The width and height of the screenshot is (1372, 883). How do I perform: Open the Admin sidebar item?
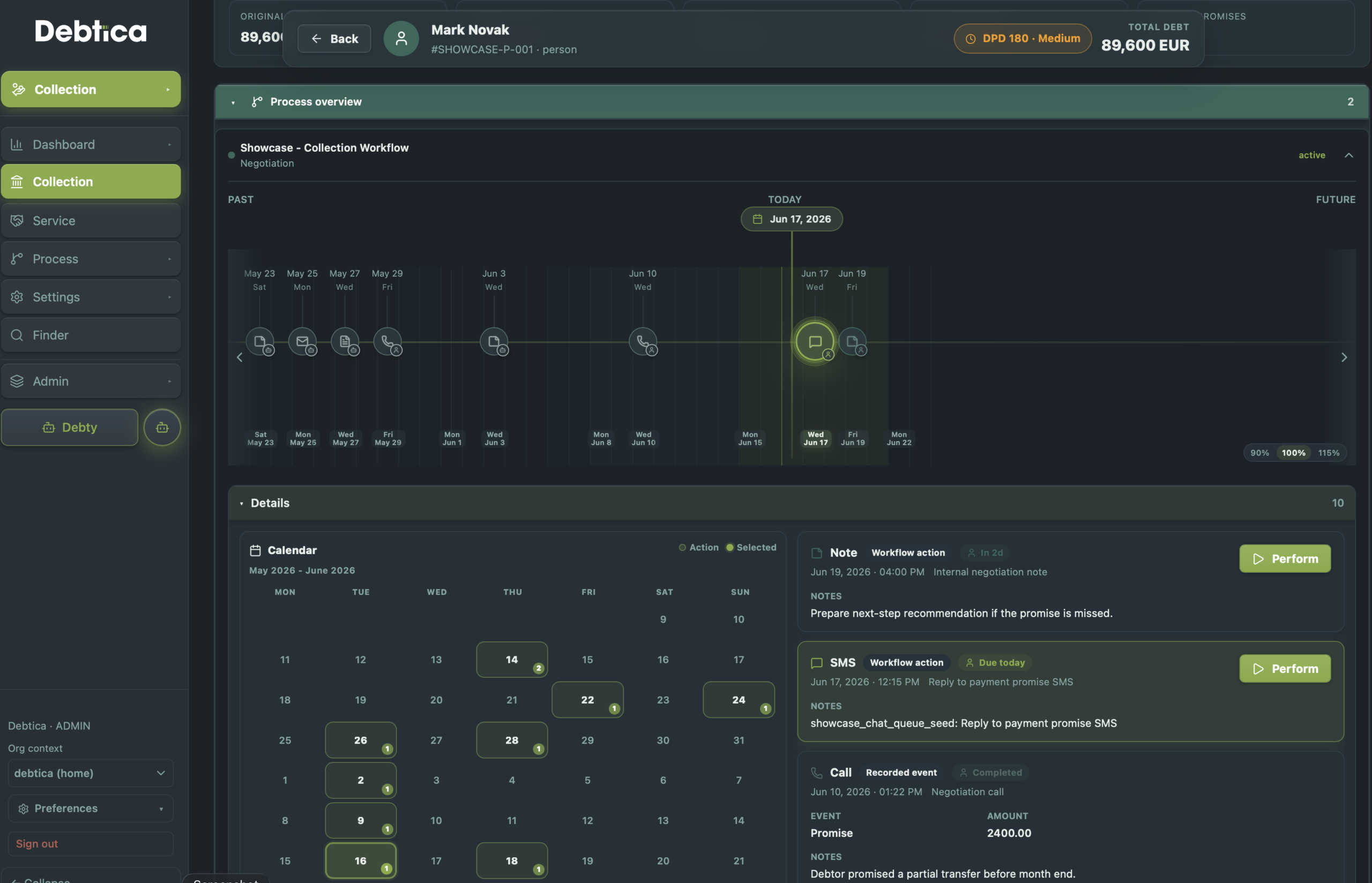pyautogui.click(x=91, y=381)
